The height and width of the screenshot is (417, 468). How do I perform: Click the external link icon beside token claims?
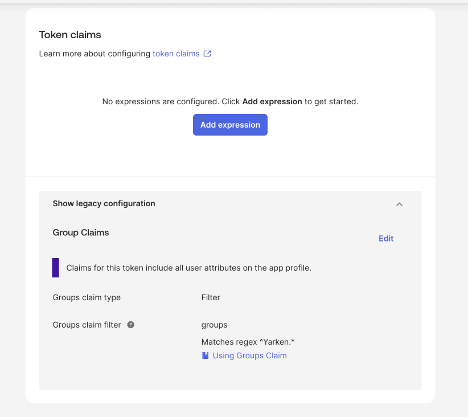tap(207, 54)
